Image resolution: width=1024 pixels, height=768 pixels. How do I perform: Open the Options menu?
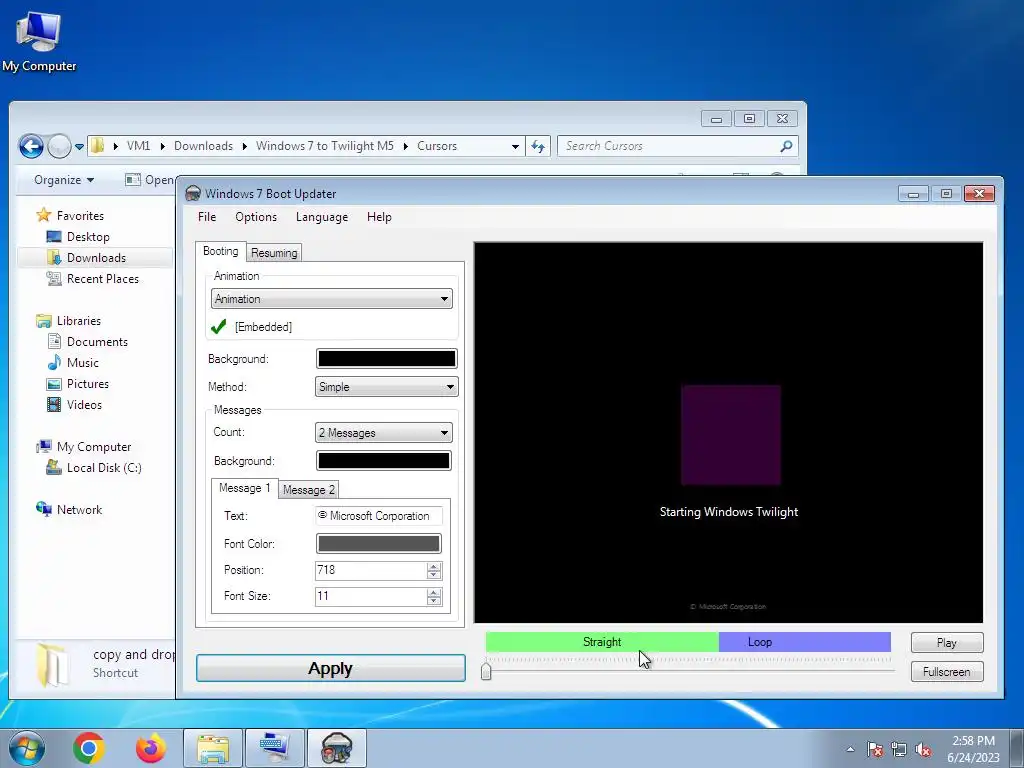pyautogui.click(x=256, y=217)
